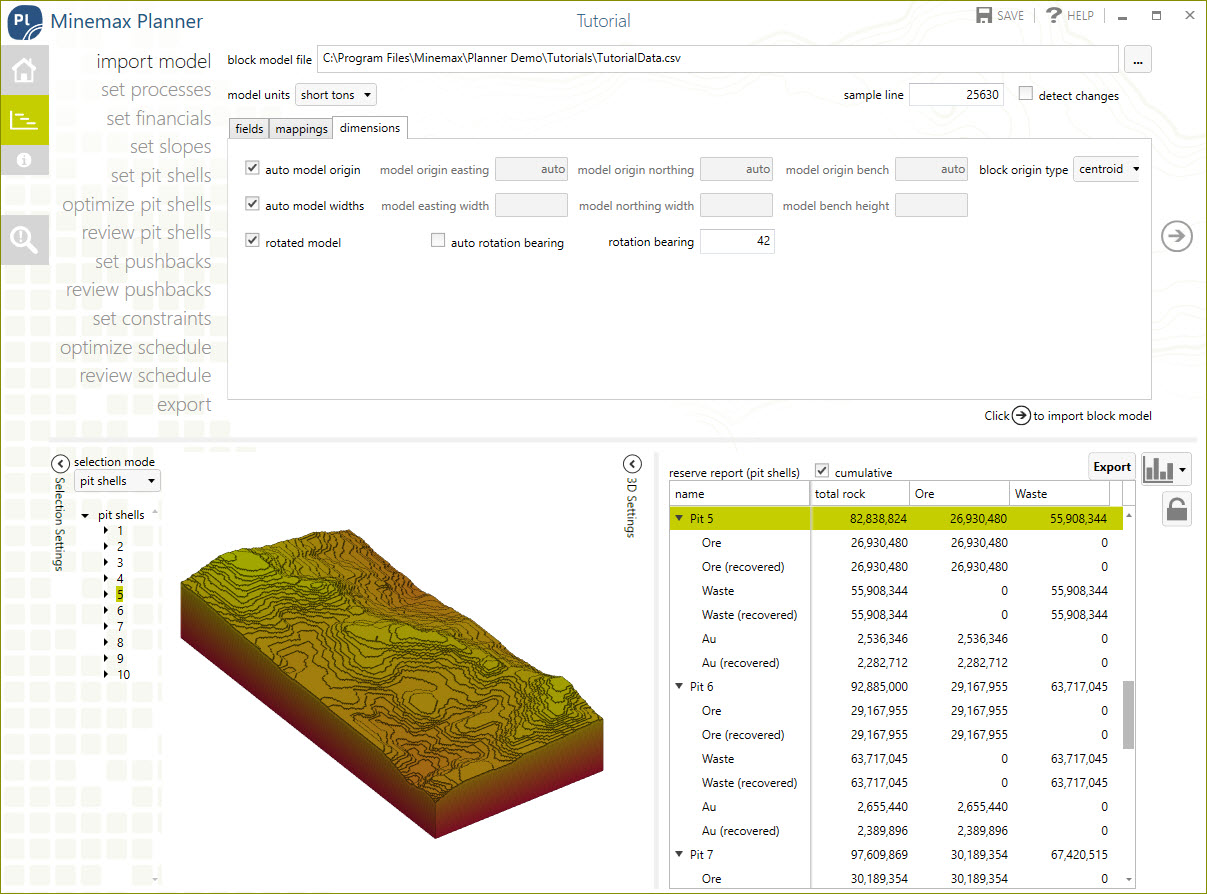This screenshot has width=1207, height=894.
Task: Go to set processes step
Action: click(156, 90)
